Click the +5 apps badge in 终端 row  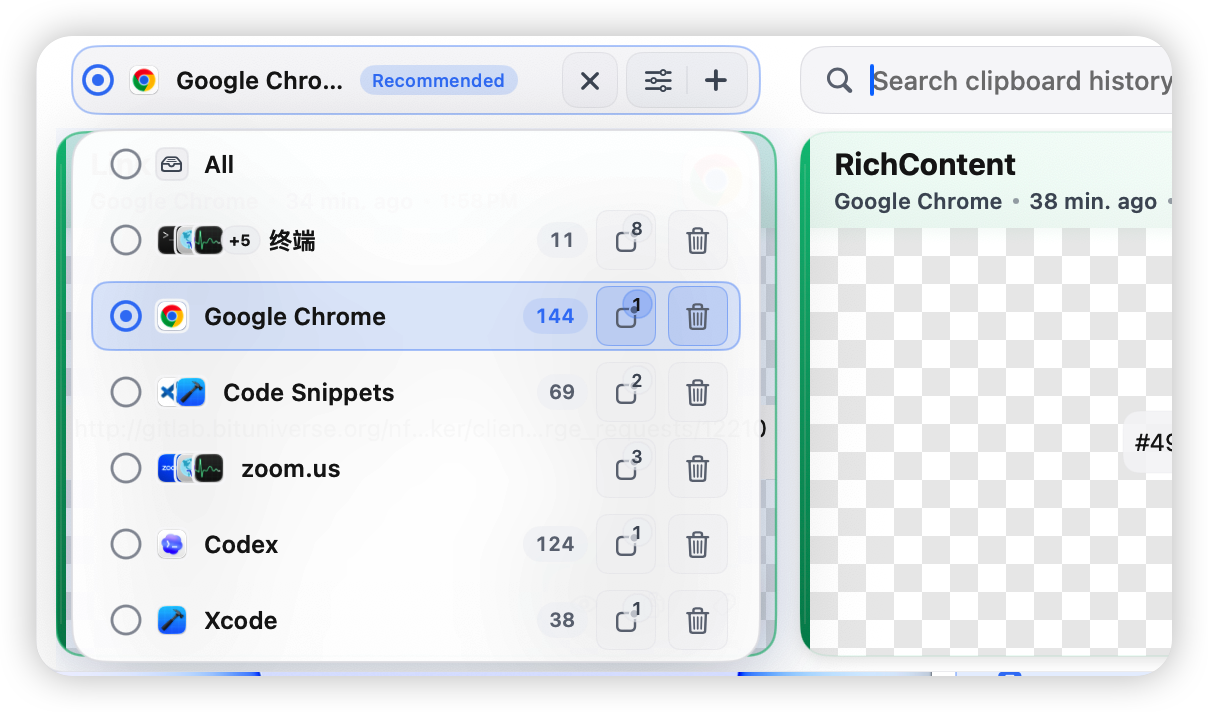[240, 240]
